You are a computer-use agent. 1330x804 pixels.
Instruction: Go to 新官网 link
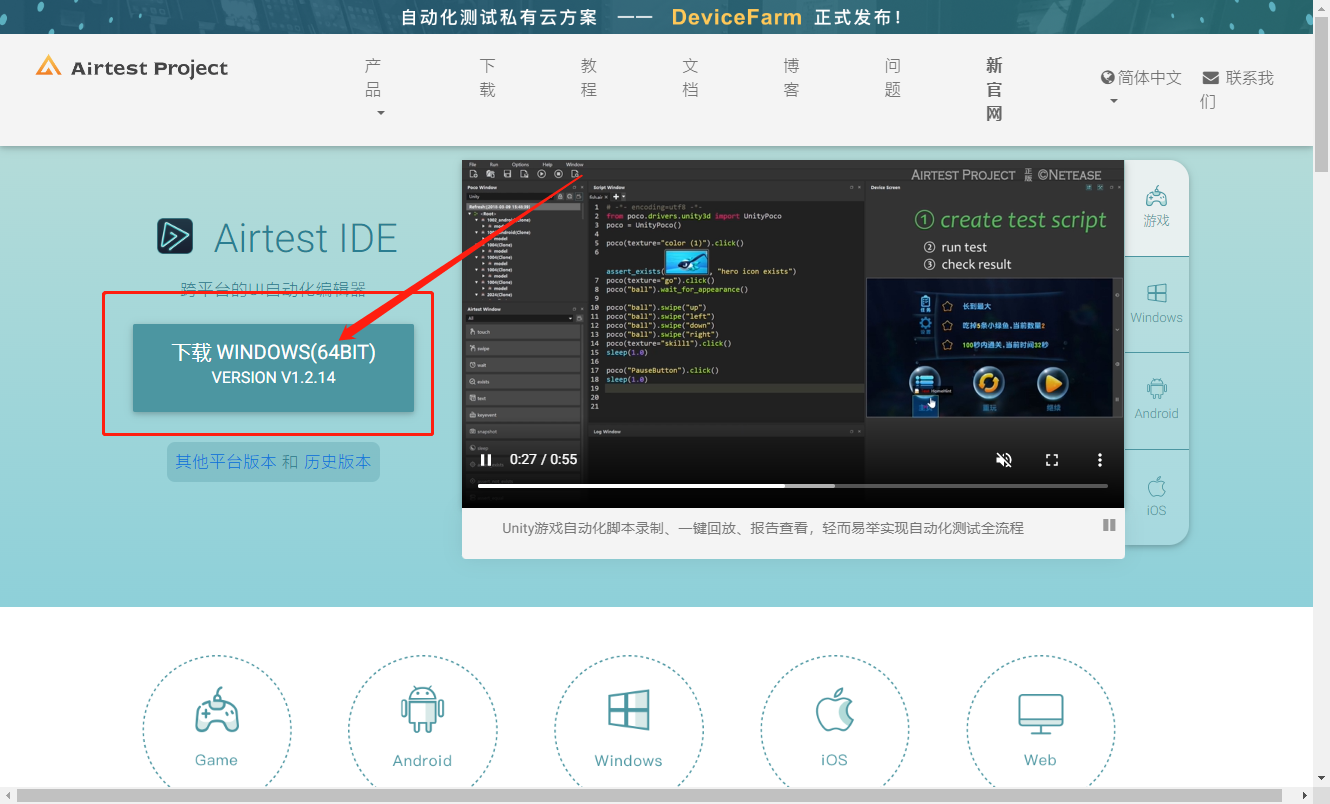click(x=994, y=89)
